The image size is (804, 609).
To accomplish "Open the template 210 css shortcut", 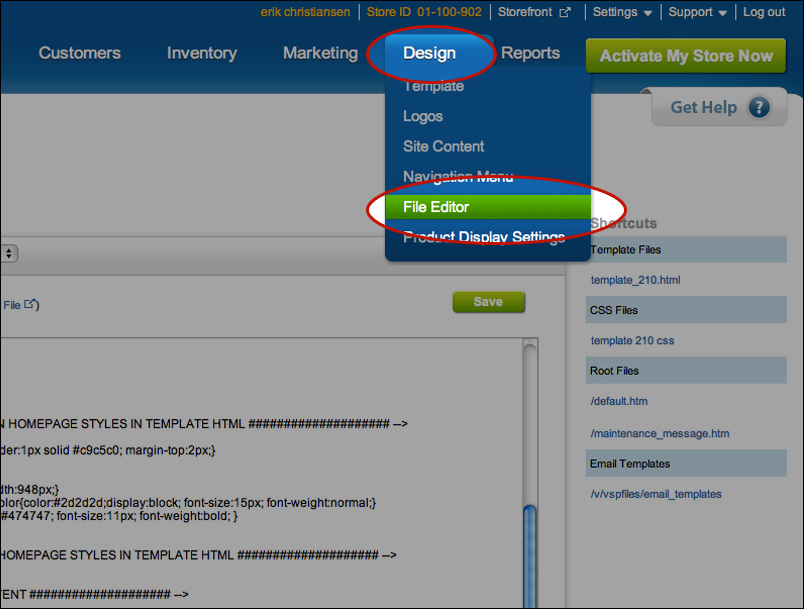I will pyautogui.click(x=632, y=340).
